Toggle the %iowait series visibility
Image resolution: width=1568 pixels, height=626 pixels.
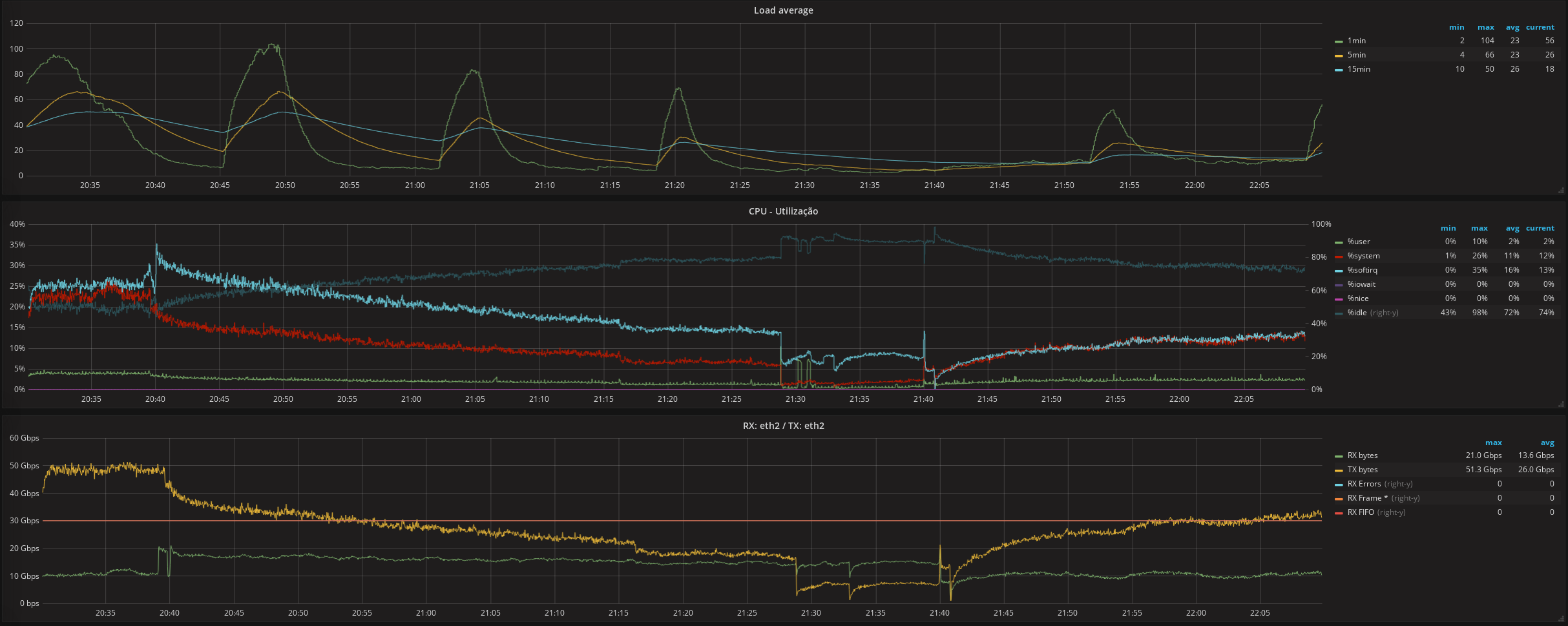point(1361,284)
